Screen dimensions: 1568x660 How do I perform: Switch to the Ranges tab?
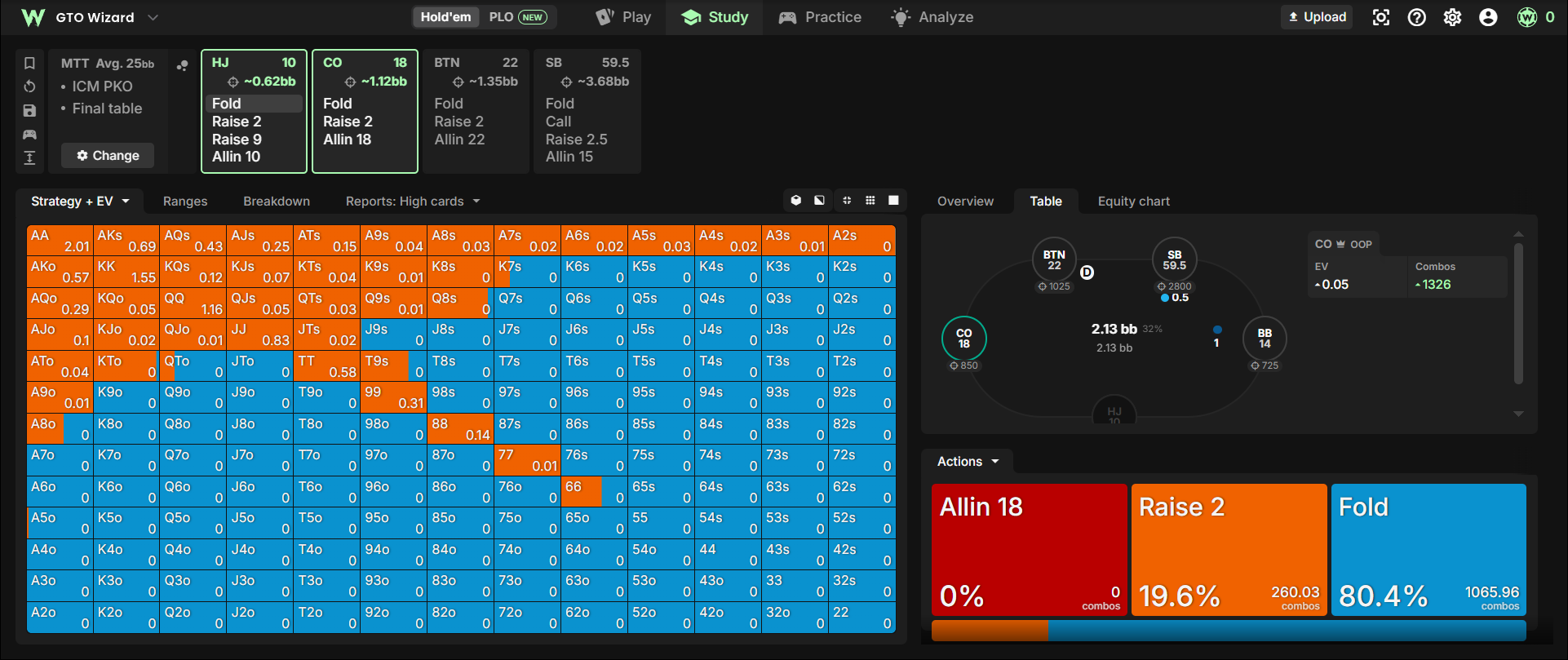(185, 202)
